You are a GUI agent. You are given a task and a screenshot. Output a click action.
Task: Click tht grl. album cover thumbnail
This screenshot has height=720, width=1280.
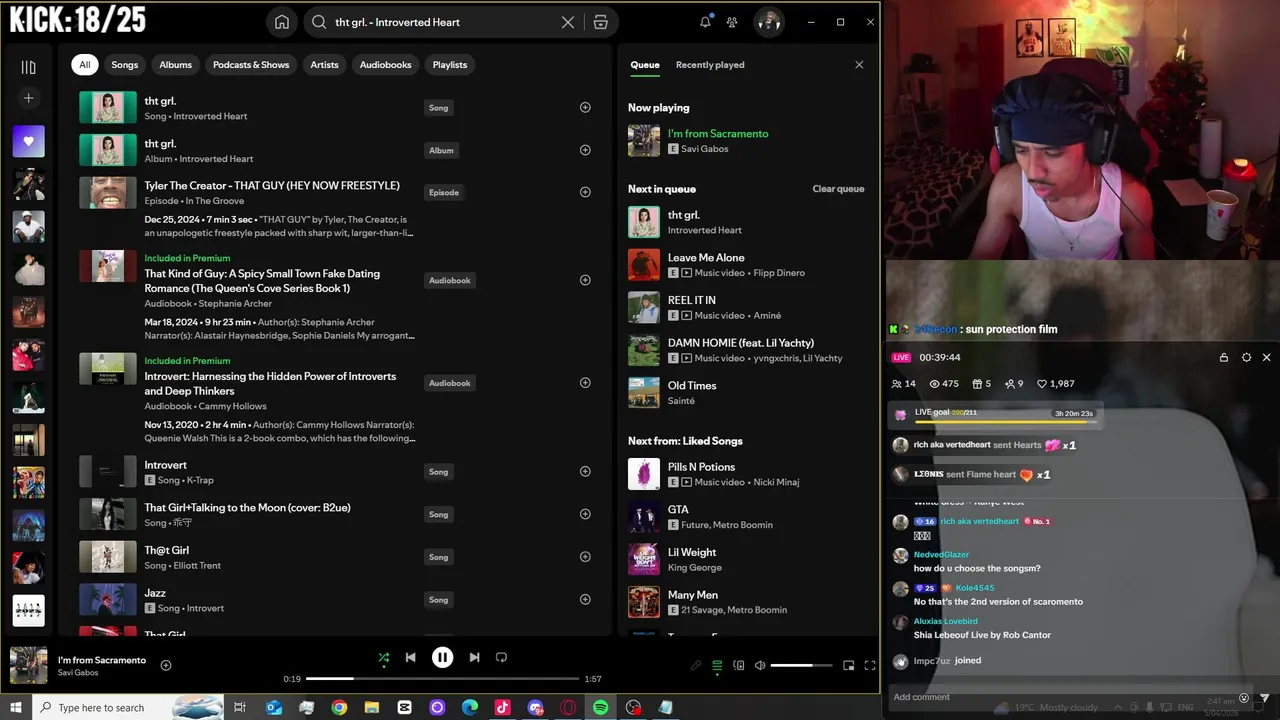click(x=108, y=150)
